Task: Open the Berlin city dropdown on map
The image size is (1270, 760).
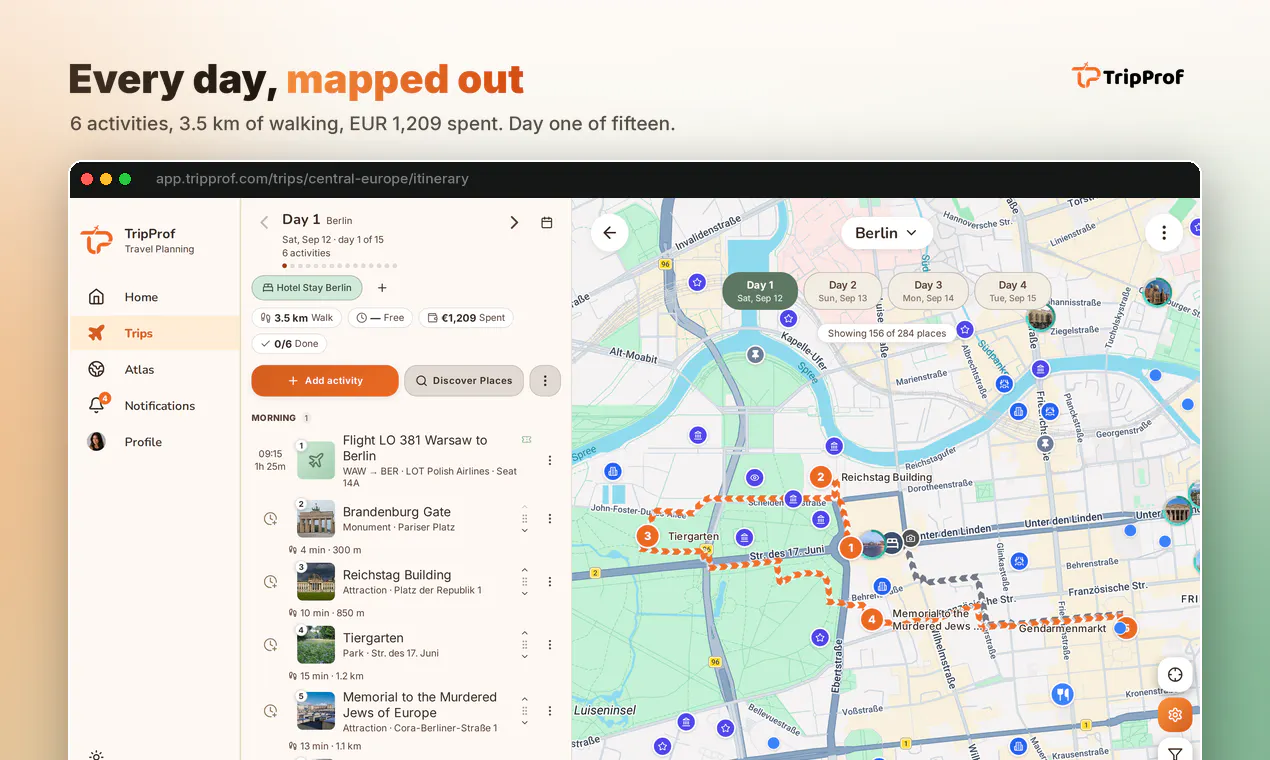Action: (886, 233)
